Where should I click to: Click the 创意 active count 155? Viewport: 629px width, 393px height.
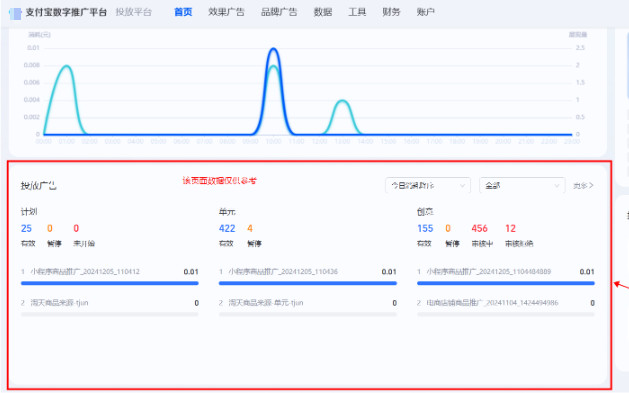[x=425, y=228]
